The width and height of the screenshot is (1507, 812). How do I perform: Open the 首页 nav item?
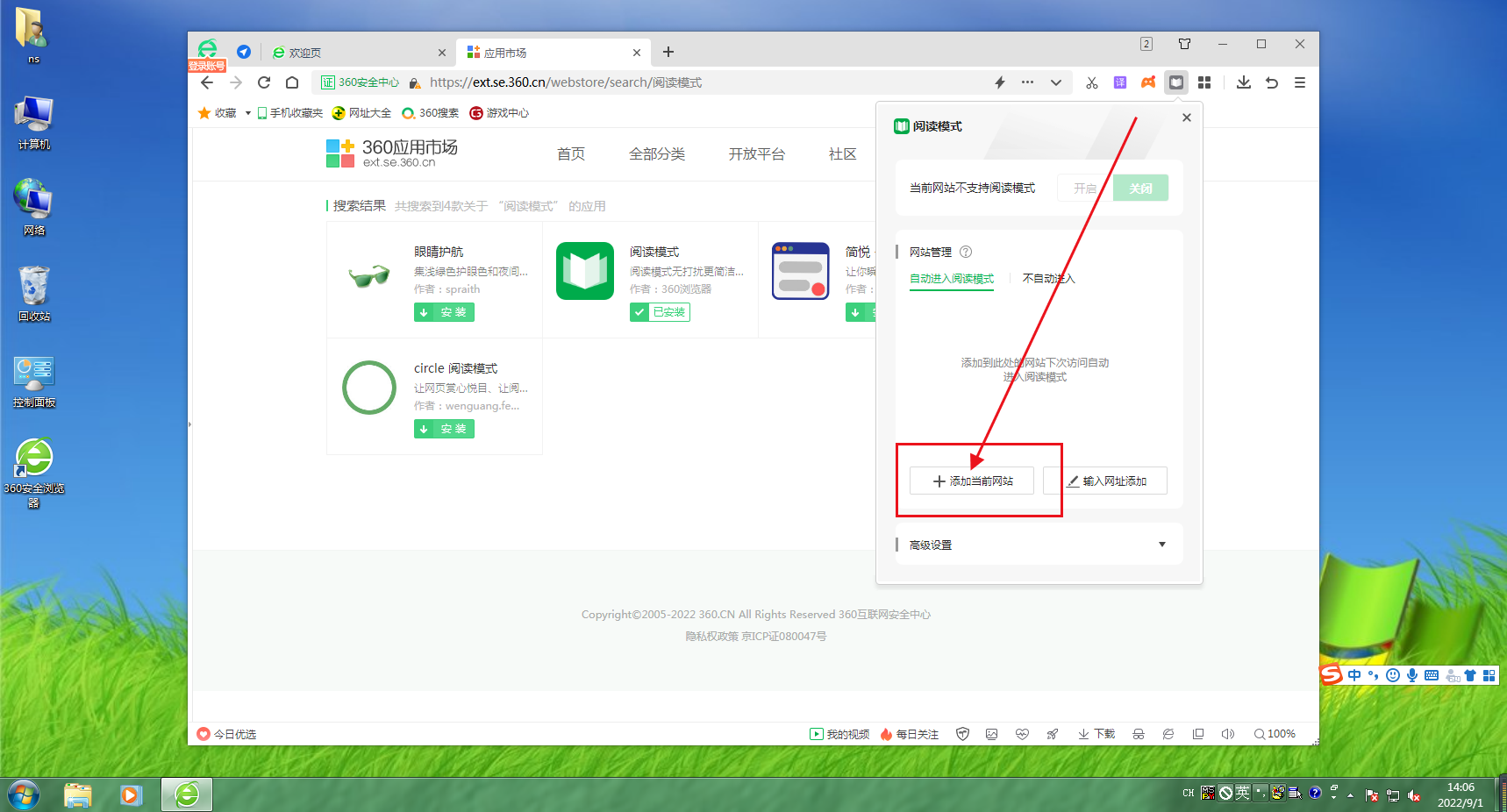[x=571, y=154]
